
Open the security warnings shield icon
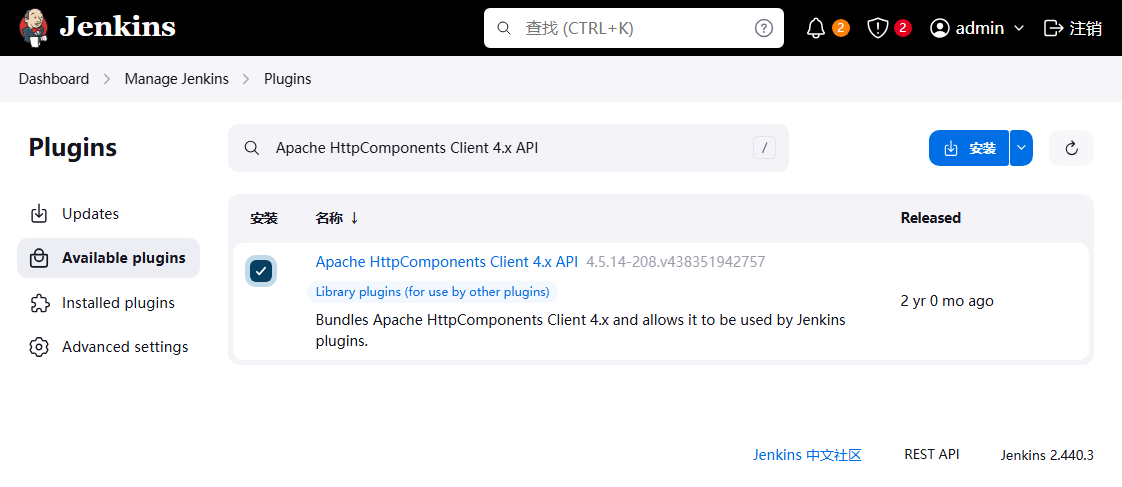(x=877, y=28)
